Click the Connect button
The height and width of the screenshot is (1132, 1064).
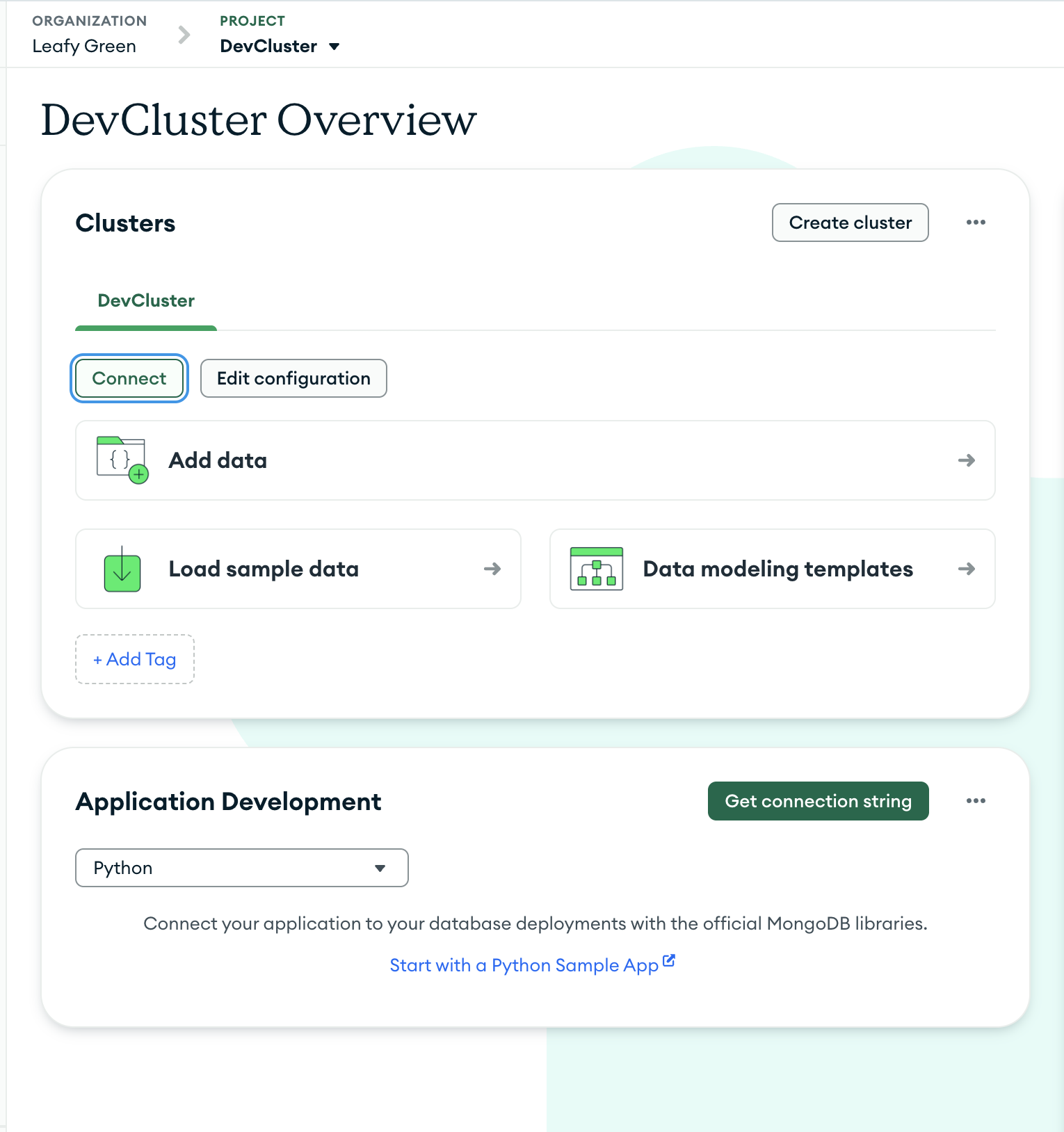pyautogui.click(x=129, y=378)
